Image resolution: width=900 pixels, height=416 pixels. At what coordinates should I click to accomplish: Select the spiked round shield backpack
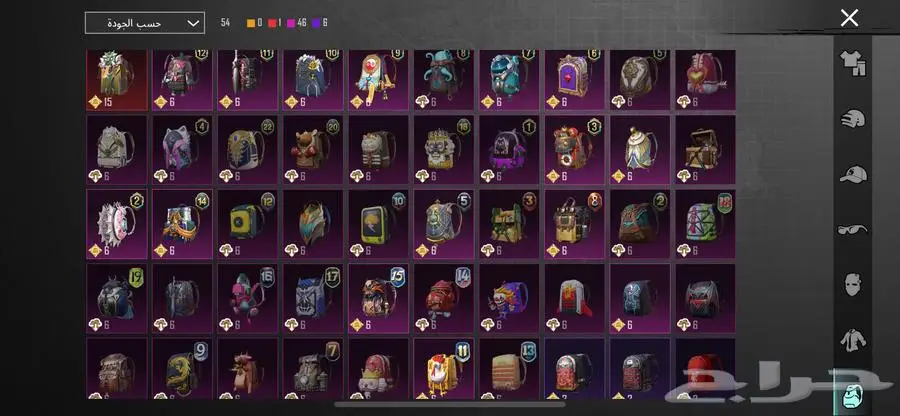click(x=117, y=224)
